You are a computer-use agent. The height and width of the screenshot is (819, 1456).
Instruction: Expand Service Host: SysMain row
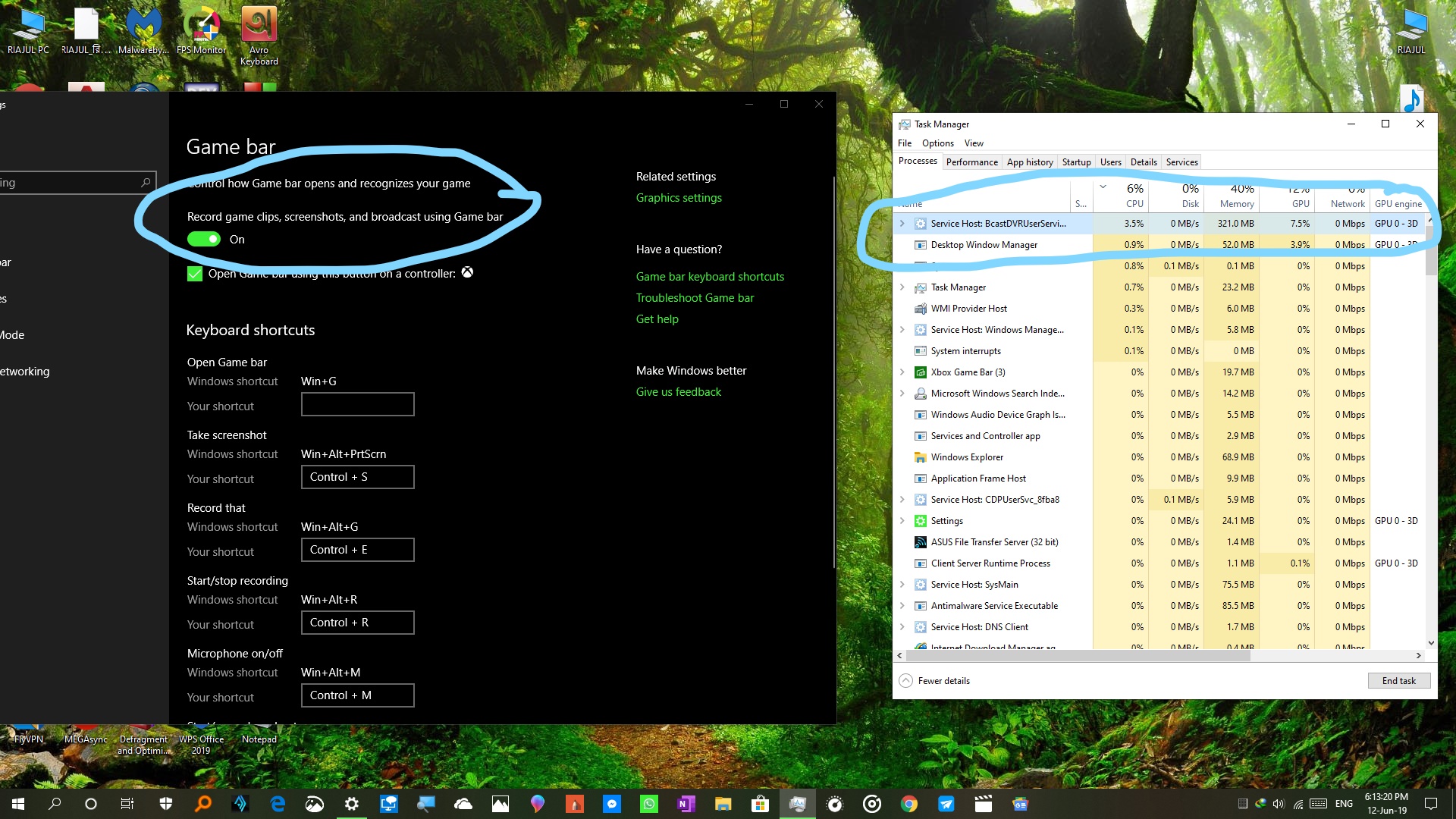coord(902,585)
